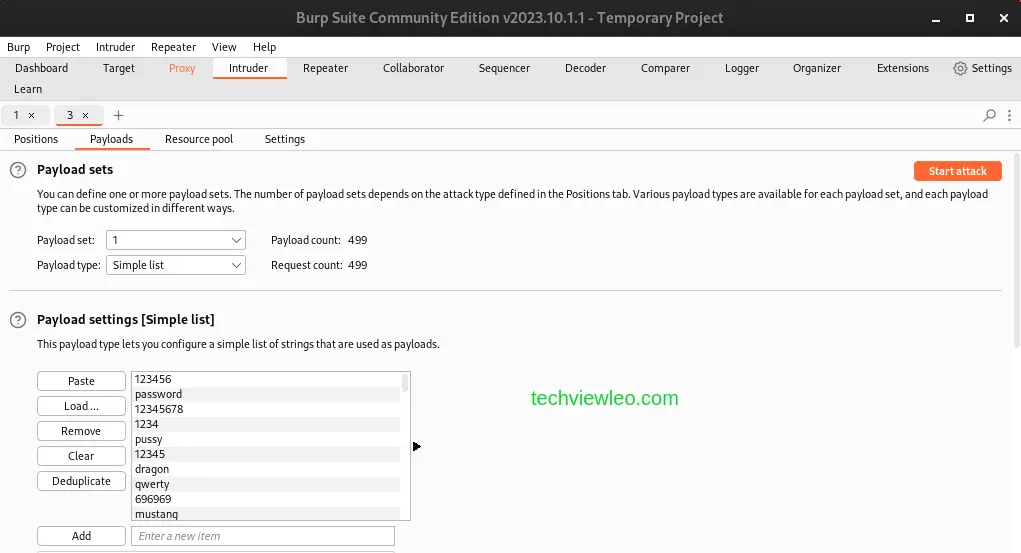Viewport: 1021px width, 553px height.
Task: Switch to the Positions tab
Action: point(36,139)
